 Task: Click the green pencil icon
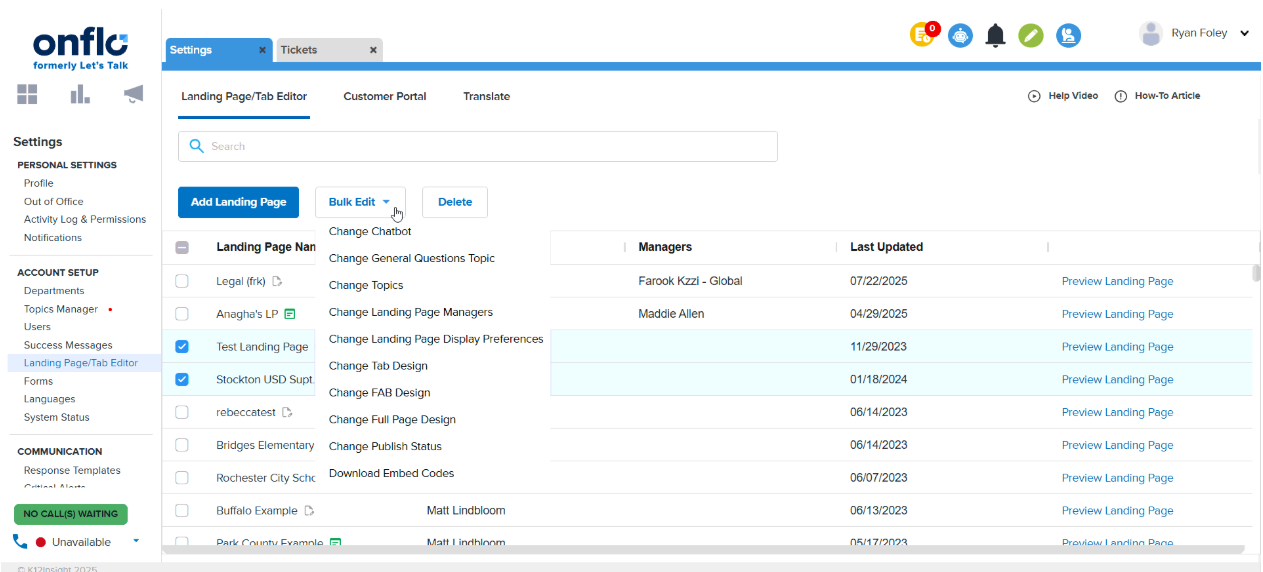[1031, 35]
